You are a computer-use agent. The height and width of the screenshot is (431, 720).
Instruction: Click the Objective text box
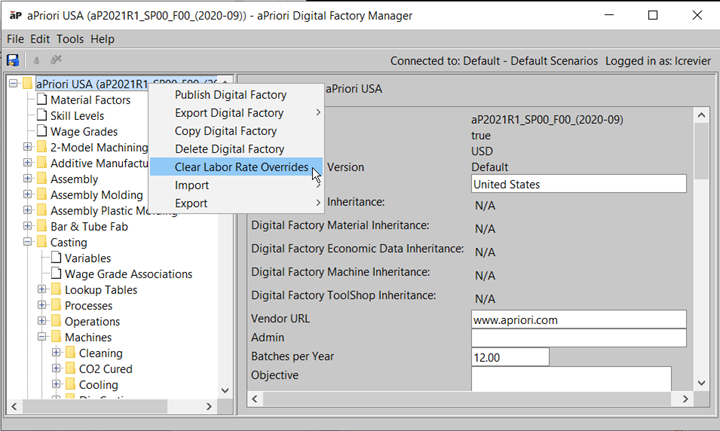(571, 379)
